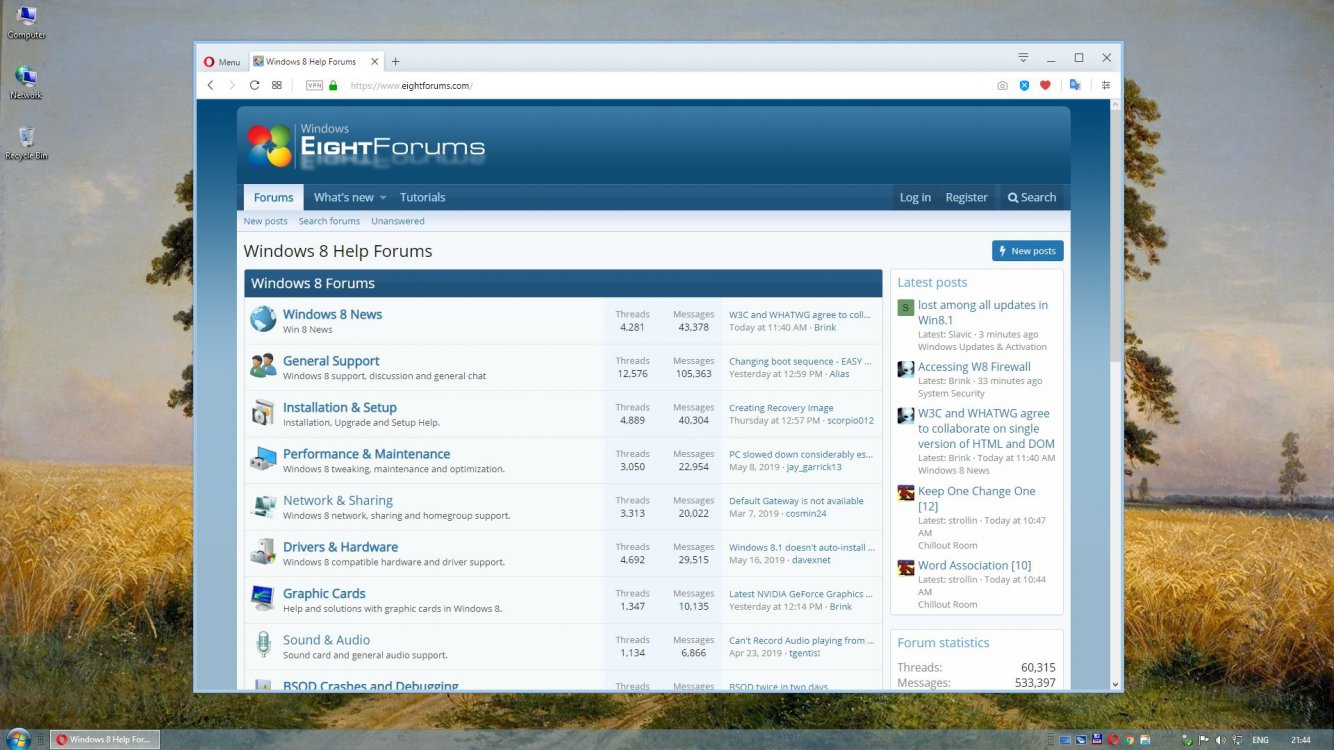Open the forum Search
The width and height of the screenshot is (1334, 750).
pos(1032,197)
